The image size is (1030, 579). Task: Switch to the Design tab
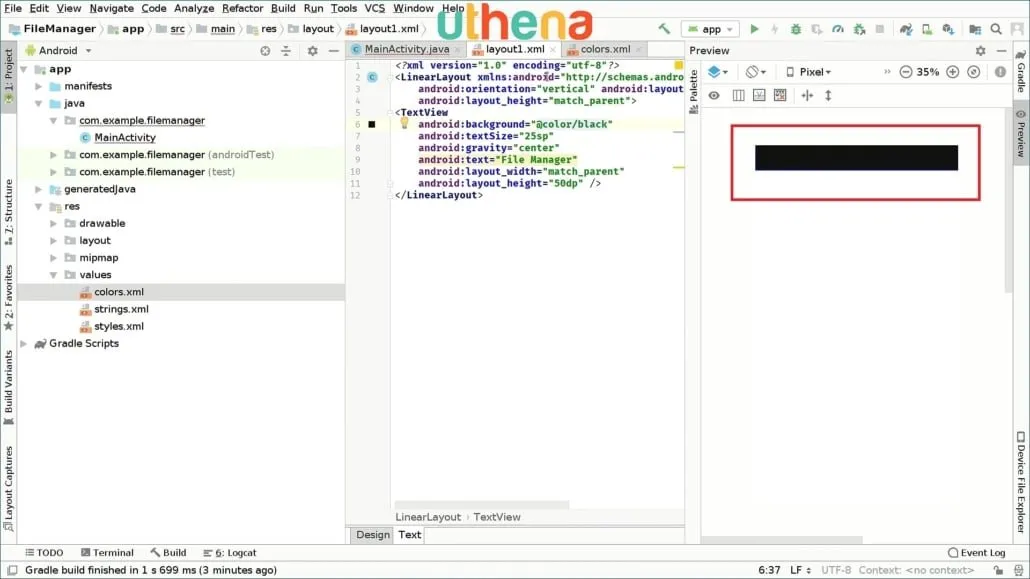372,534
